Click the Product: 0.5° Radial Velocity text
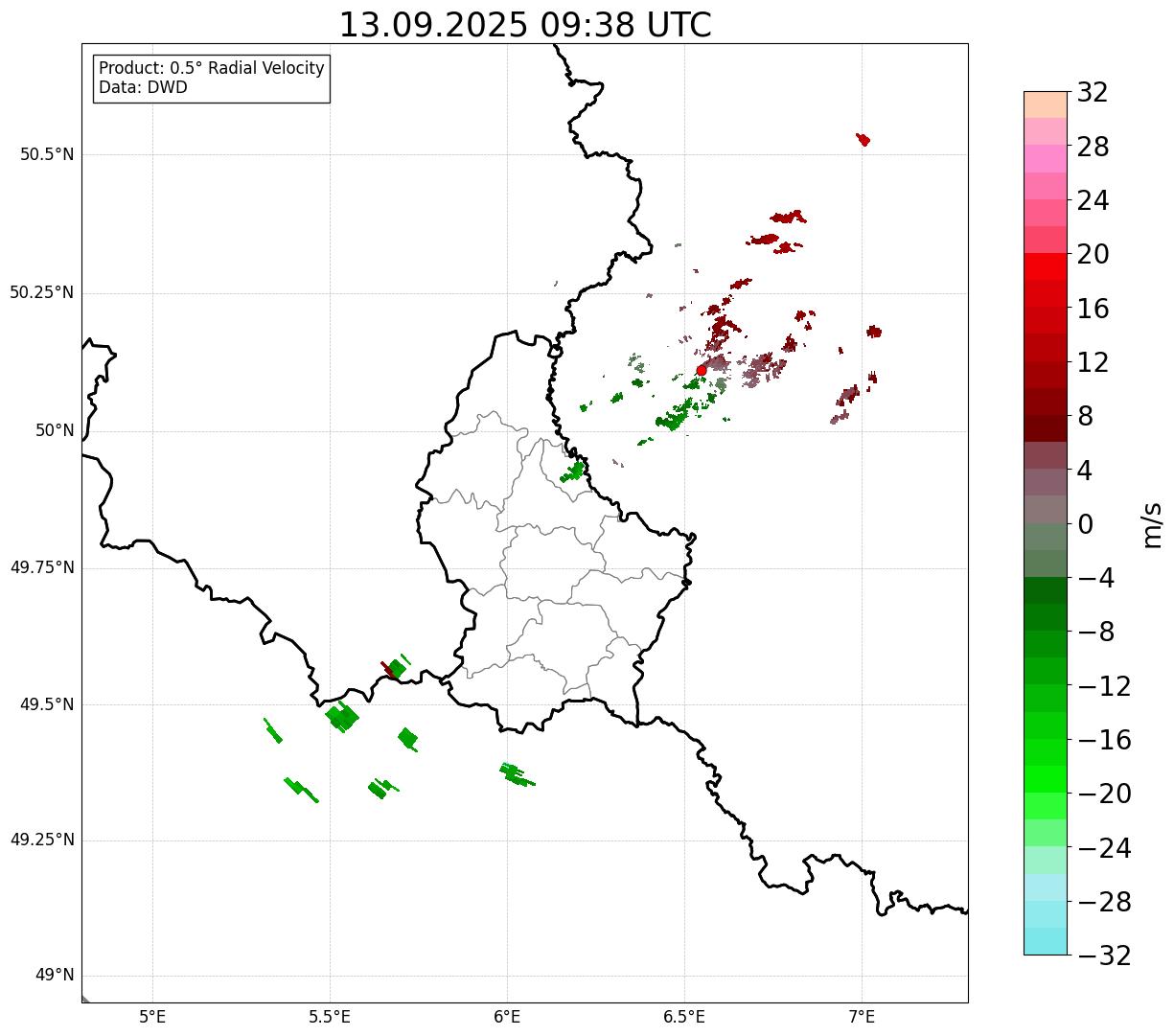This screenshot has width=1174, height=1036. [x=212, y=69]
